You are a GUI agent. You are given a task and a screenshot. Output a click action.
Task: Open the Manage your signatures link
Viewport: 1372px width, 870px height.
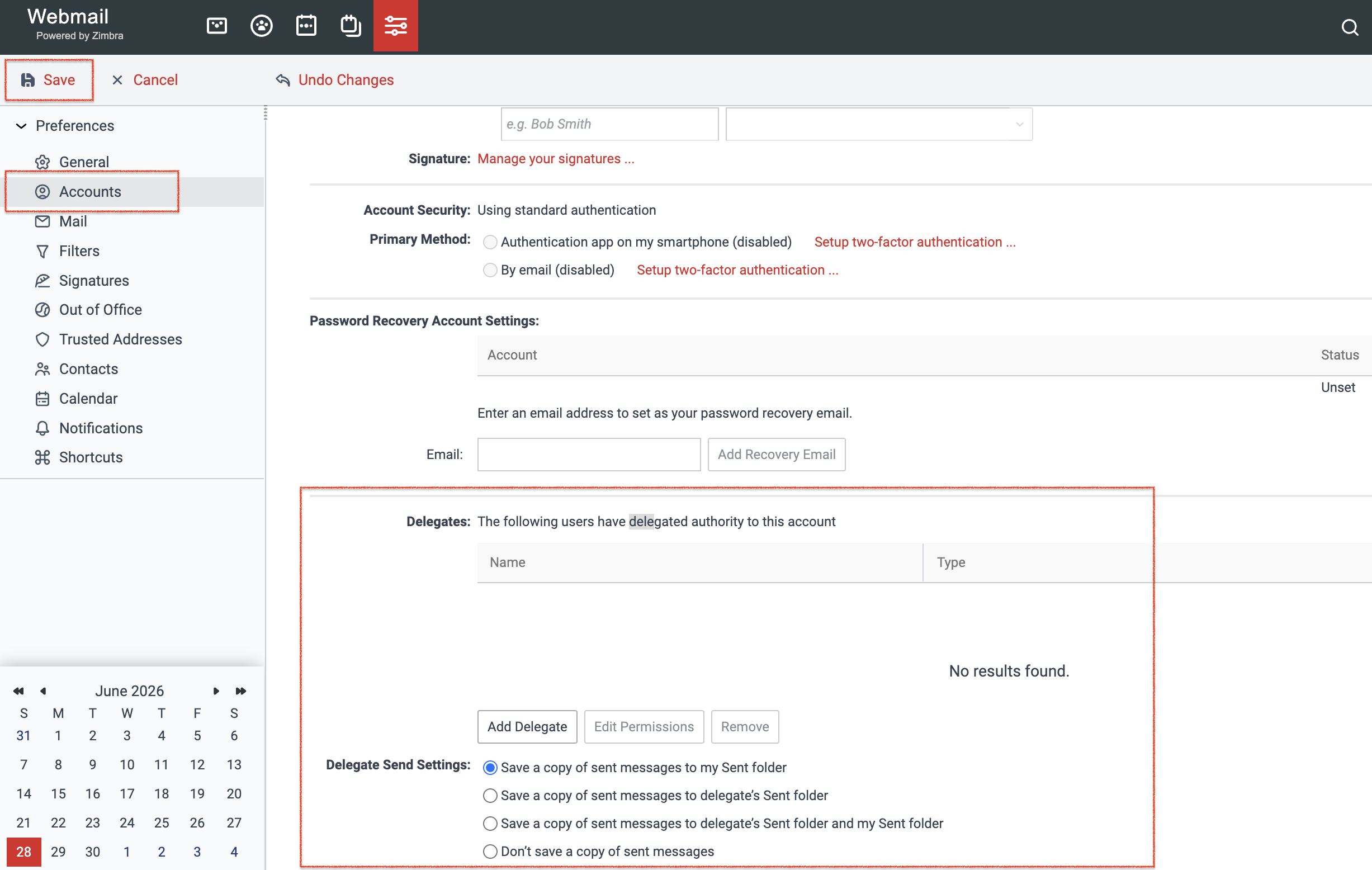click(x=556, y=159)
